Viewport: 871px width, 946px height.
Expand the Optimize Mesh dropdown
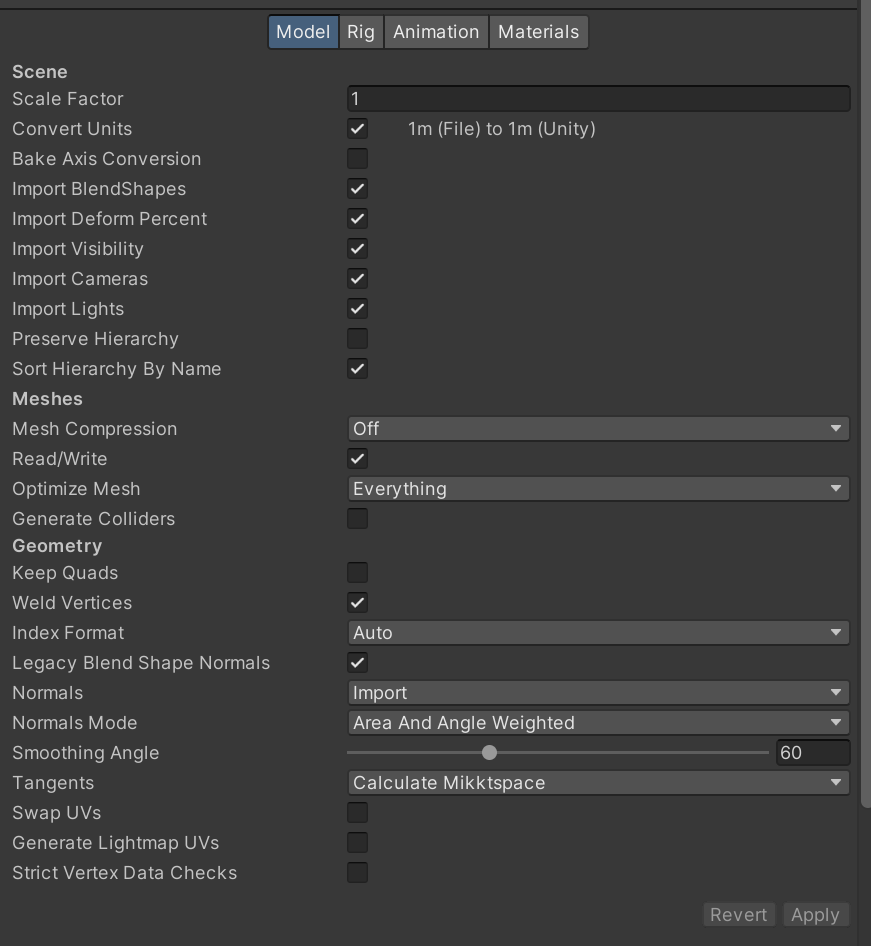click(598, 489)
